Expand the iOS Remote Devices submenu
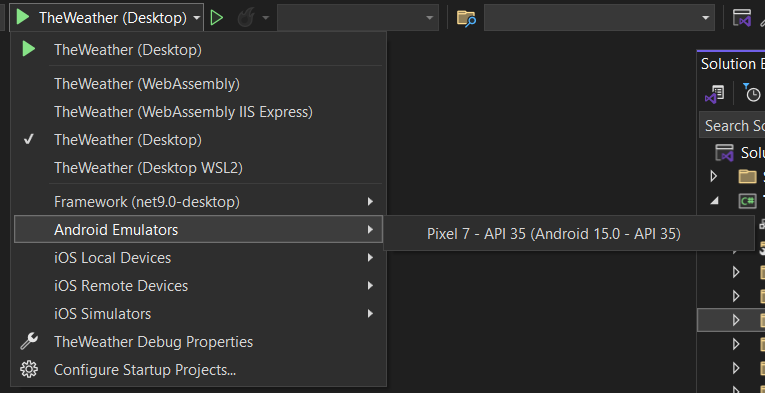765x393 pixels. pyautogui.click(x=199, y=285)
